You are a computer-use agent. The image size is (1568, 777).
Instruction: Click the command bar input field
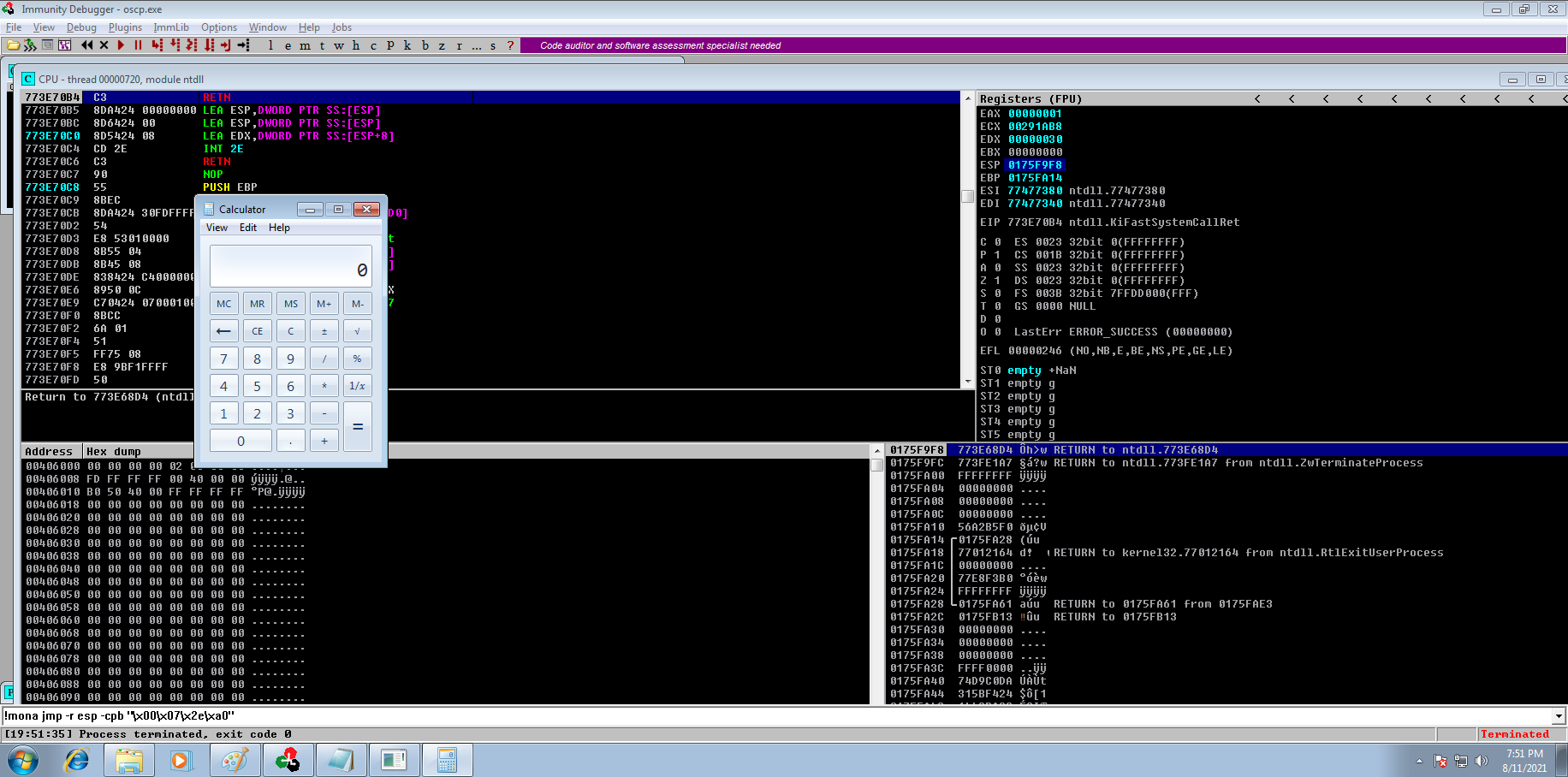[776, 716]
